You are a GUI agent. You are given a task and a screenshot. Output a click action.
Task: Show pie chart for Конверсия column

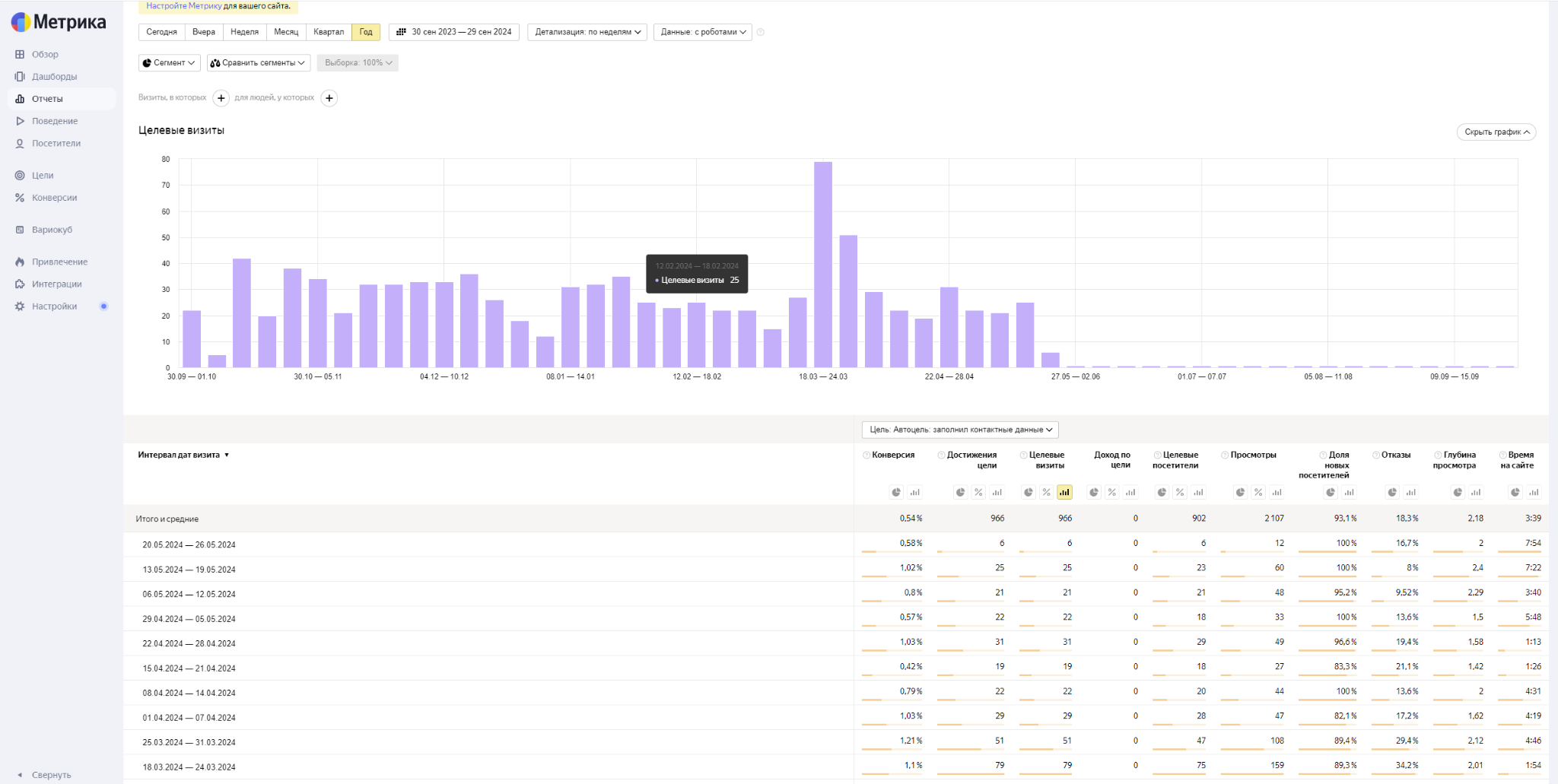pos(896,493)
